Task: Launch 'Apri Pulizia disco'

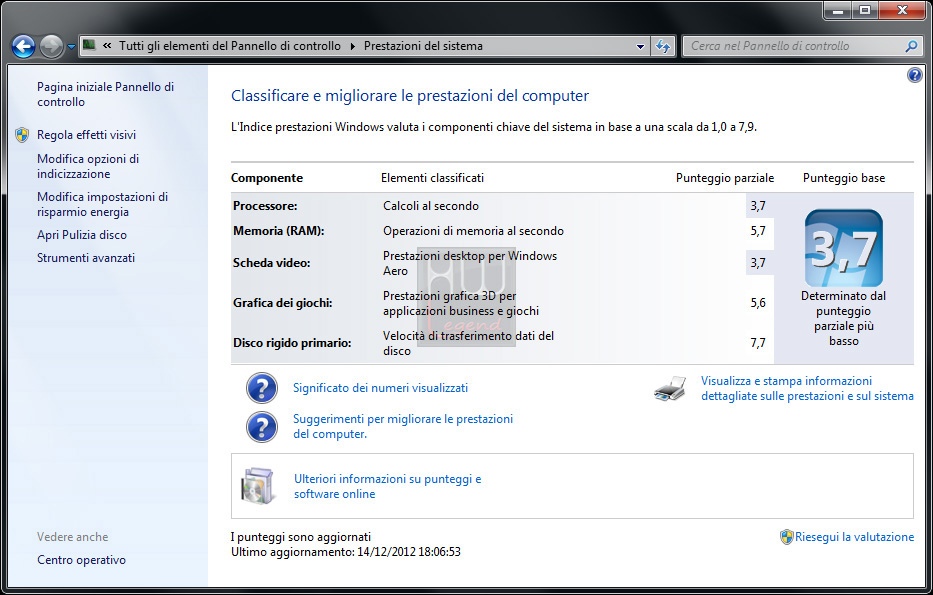Action: pyautogui.click(x=82, y=235)
